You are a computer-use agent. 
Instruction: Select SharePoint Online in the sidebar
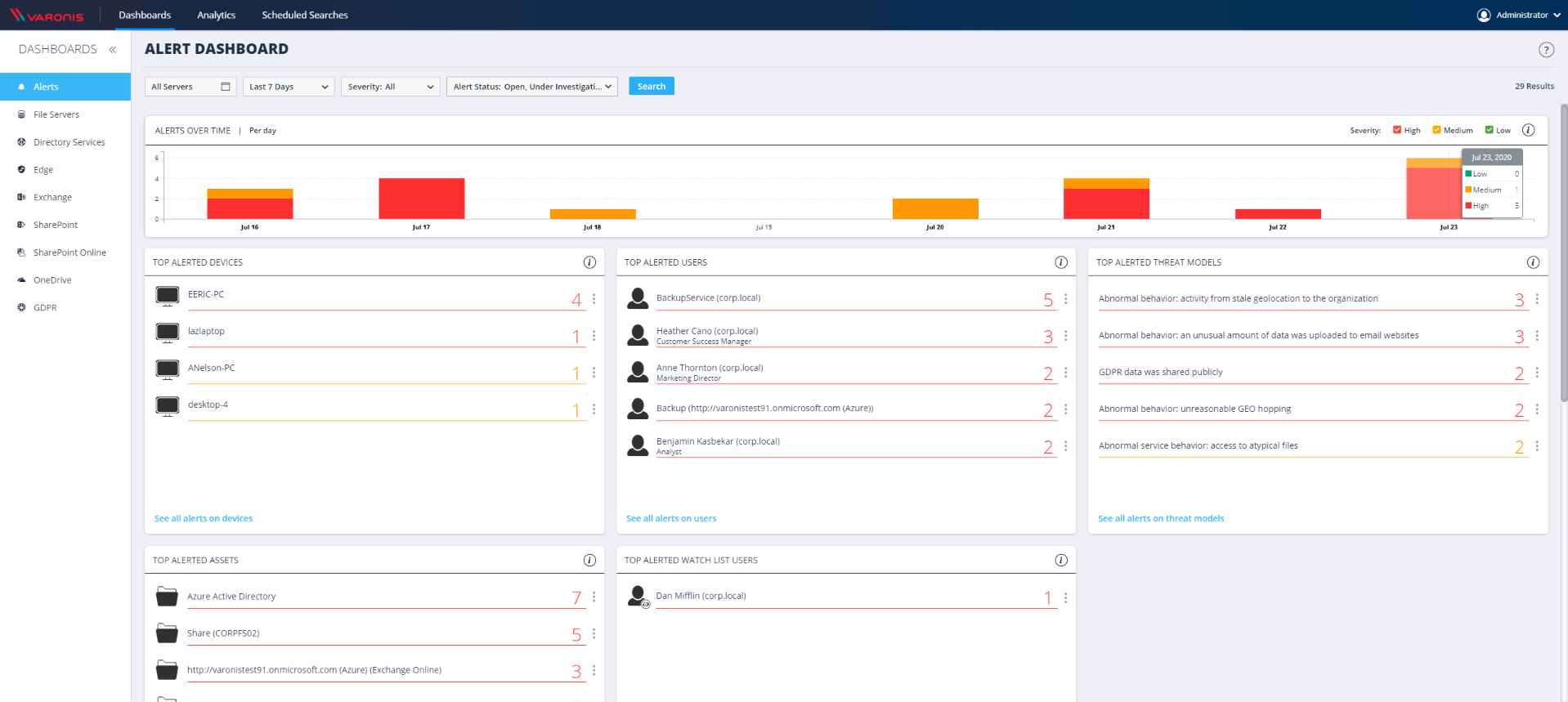click(65, 253)
